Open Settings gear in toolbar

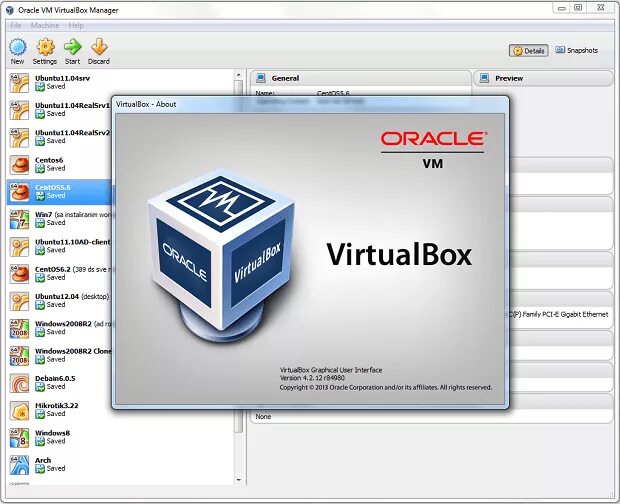[x=45, y=47]
